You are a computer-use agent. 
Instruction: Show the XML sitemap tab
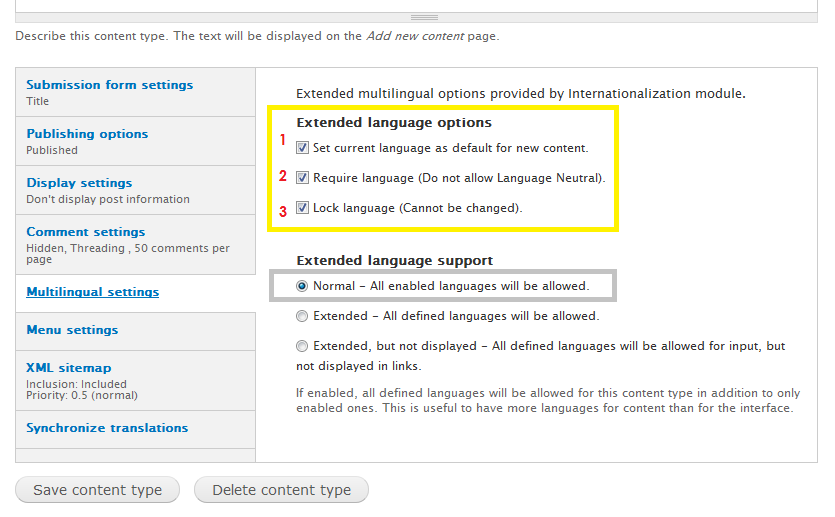coord(68,368)
